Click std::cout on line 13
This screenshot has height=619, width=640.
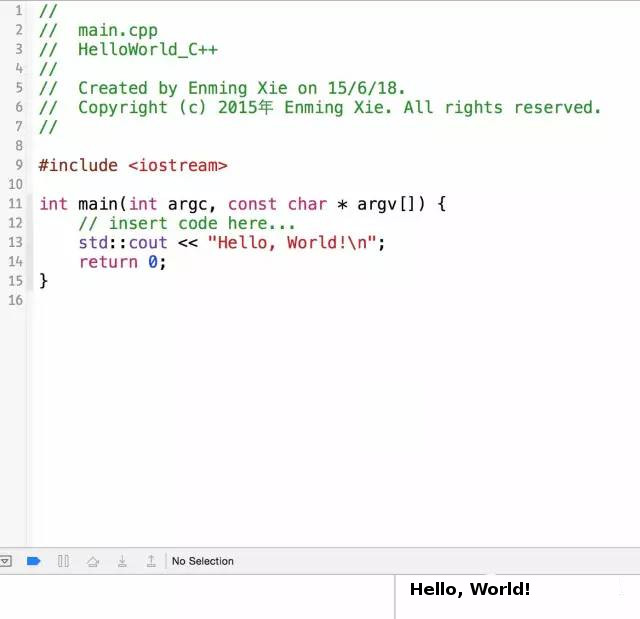(x=123, y=242)
